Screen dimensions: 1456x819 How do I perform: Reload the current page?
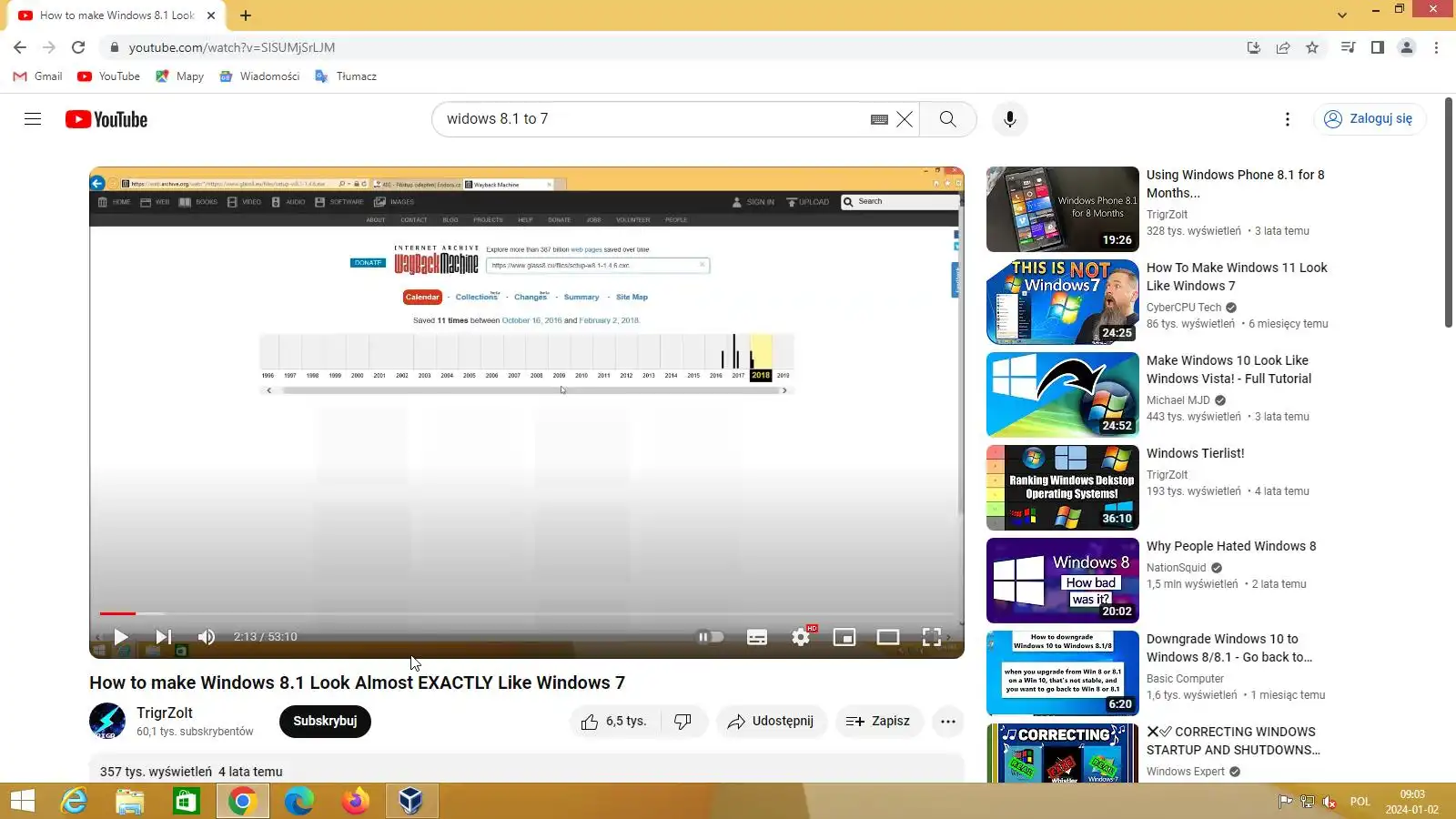[78, 47]
